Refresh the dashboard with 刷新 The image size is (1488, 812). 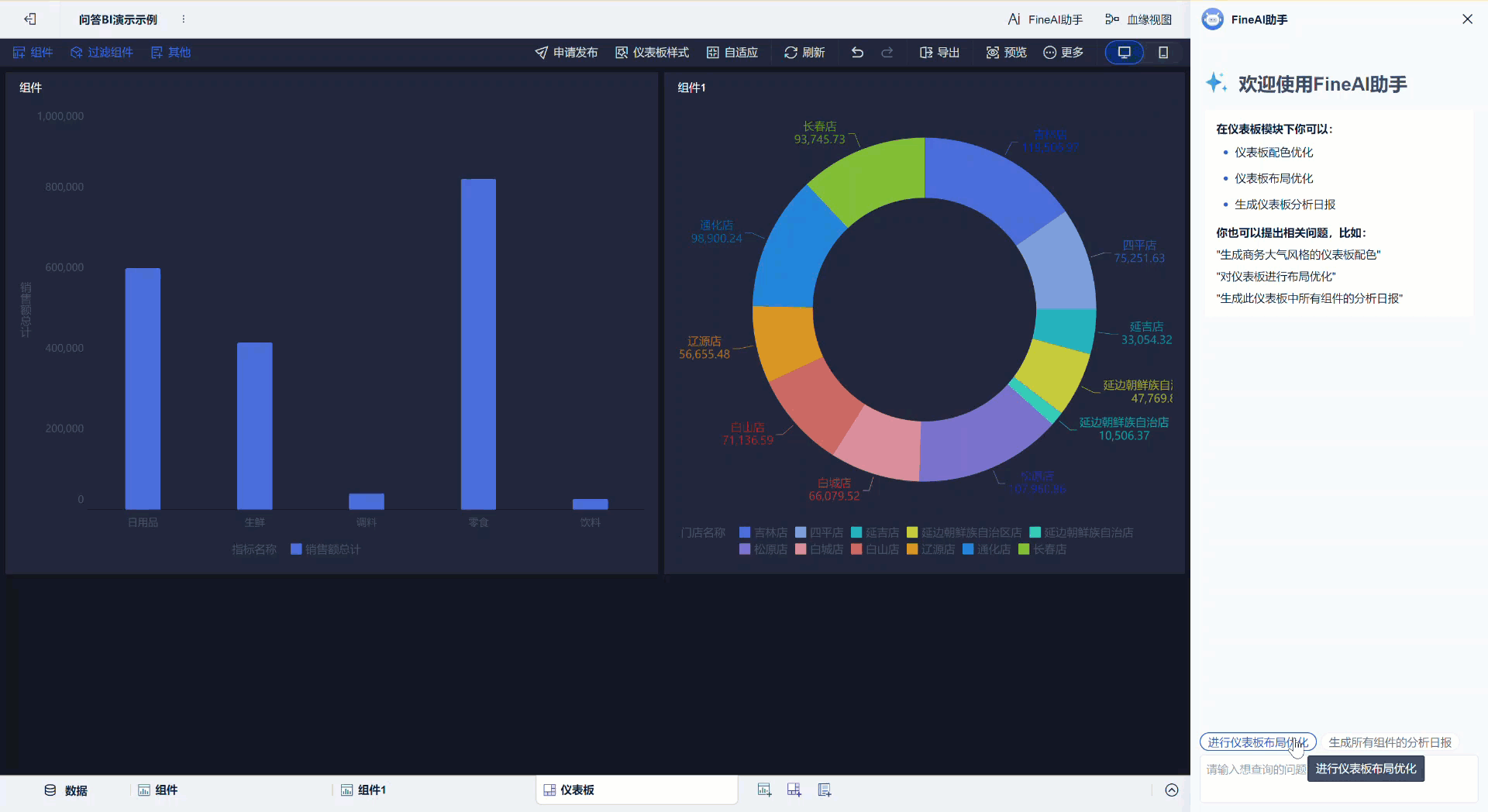804,53
